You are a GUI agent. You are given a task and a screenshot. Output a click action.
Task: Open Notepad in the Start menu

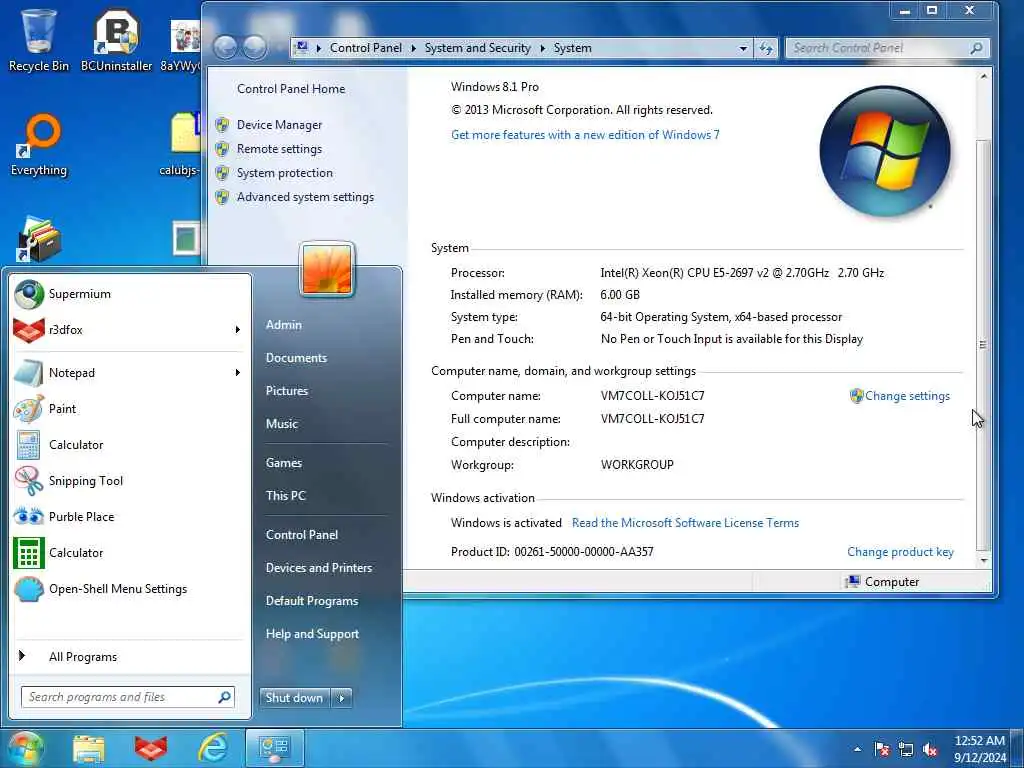click(x=129, y=373)
